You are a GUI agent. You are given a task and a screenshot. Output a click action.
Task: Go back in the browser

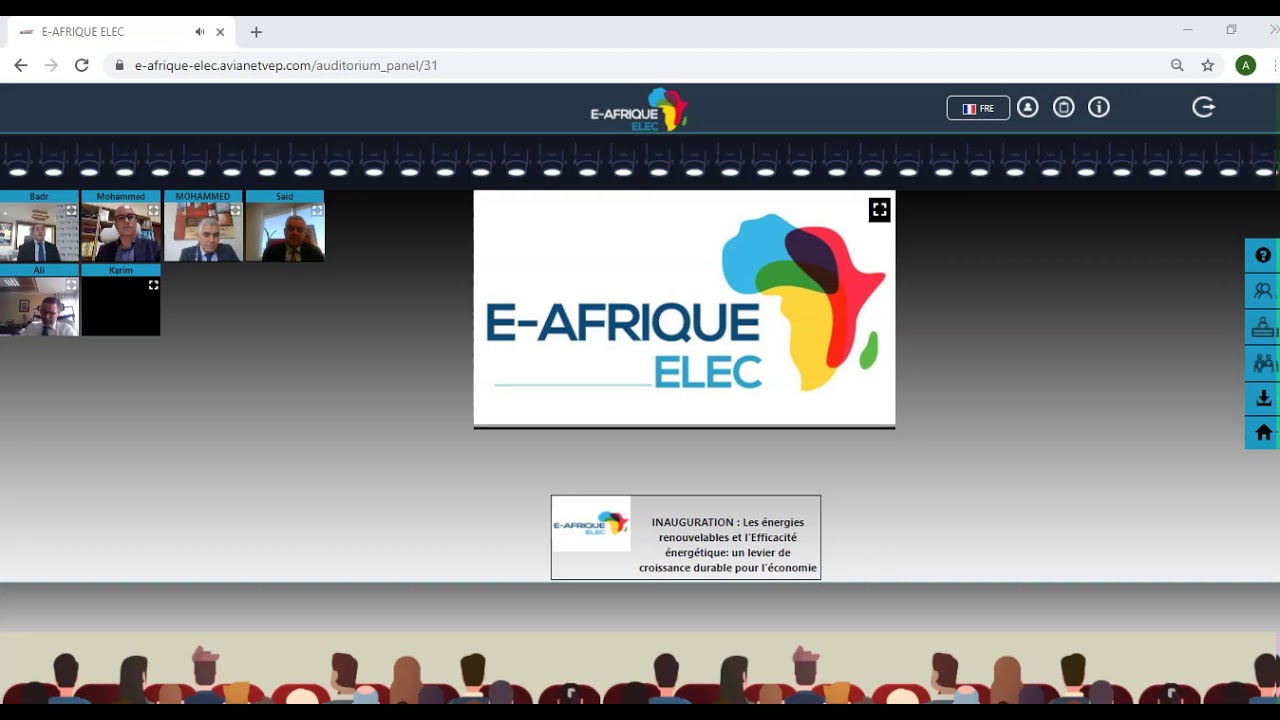(21, 65)
